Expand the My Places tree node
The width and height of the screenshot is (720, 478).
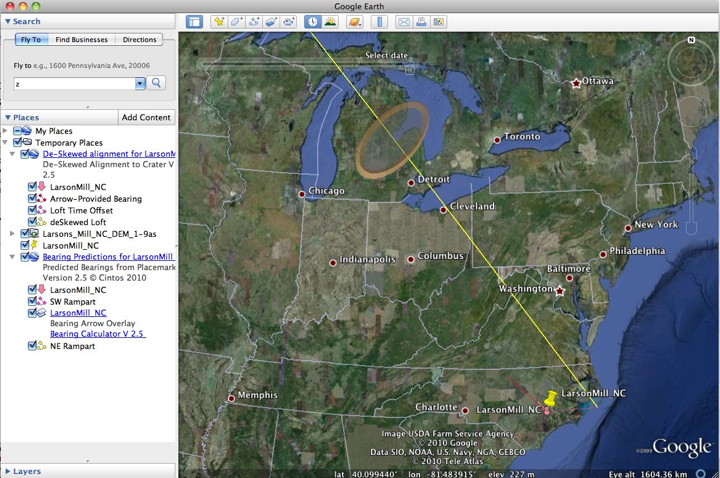7,131
